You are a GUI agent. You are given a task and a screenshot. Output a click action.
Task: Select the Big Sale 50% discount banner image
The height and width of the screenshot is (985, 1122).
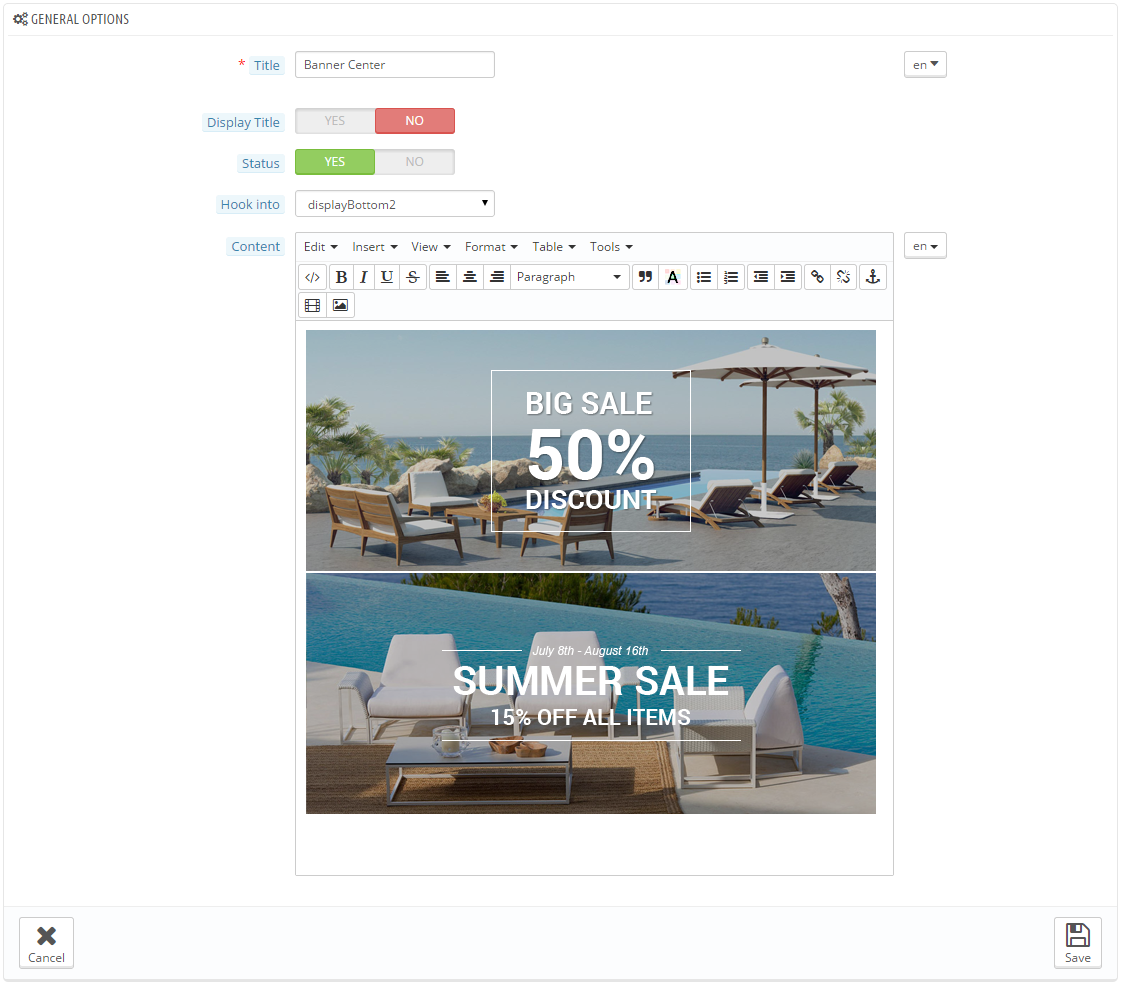pyautogui.click(x=591, y=451)
